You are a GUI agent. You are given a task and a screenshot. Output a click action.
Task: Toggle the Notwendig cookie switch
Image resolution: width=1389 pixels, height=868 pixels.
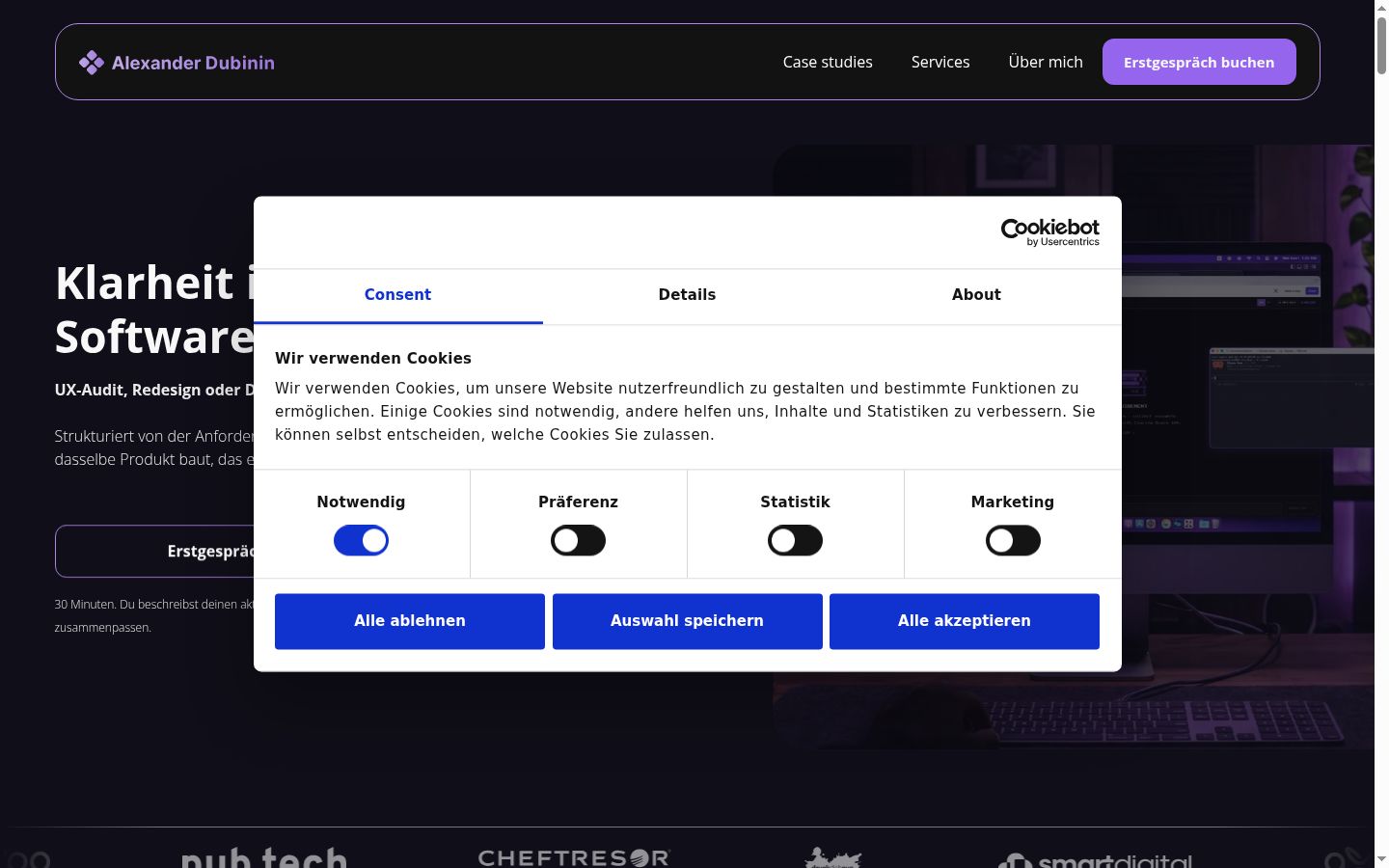tap(361, 540)
